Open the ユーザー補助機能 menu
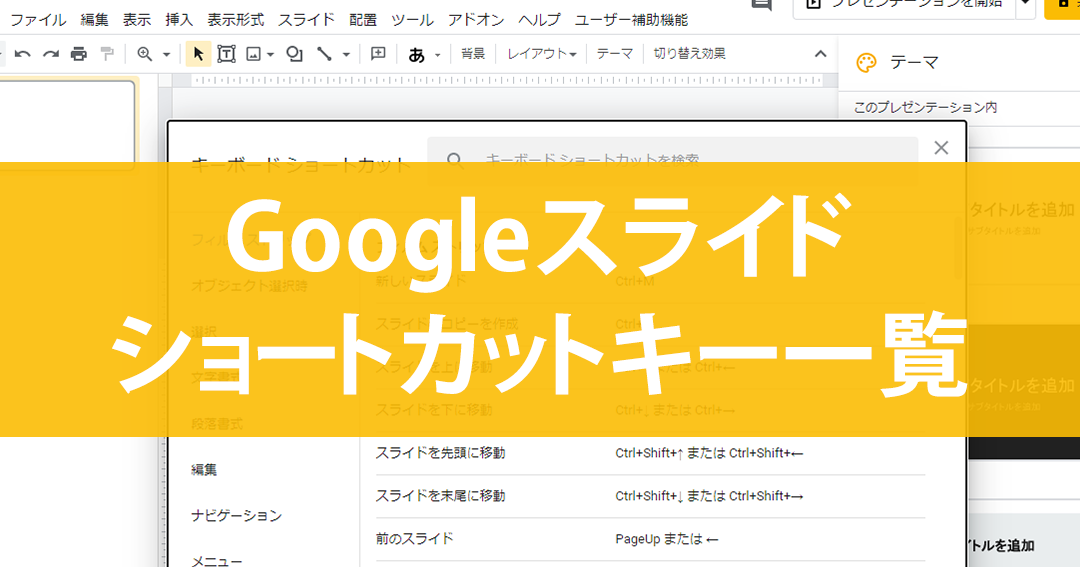 632,20
